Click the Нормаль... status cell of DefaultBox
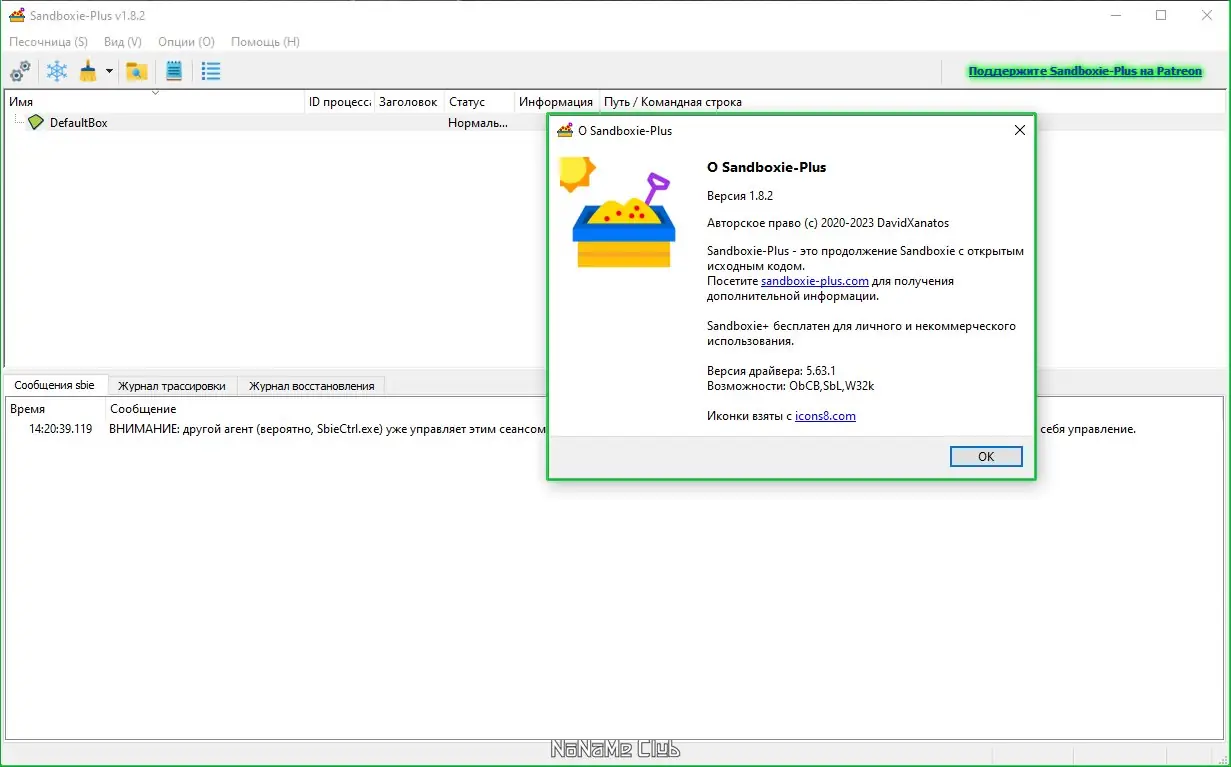The width and height of the screenshot is (1231, 767). [478, 122]
